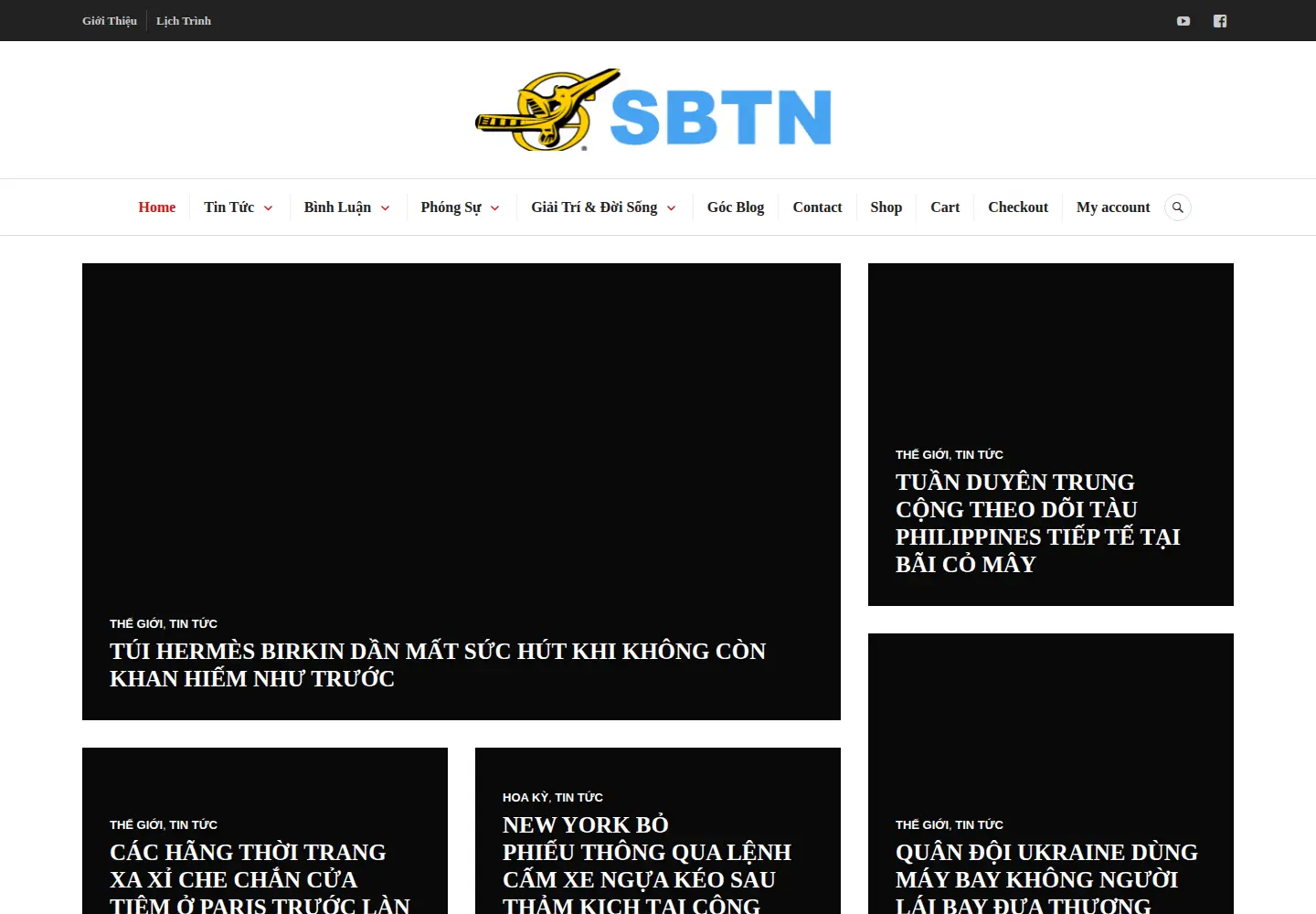The width and height of the screenshot is (1316, 914).
Task: Click the search magnifier icon
Action: point(1178,207)
